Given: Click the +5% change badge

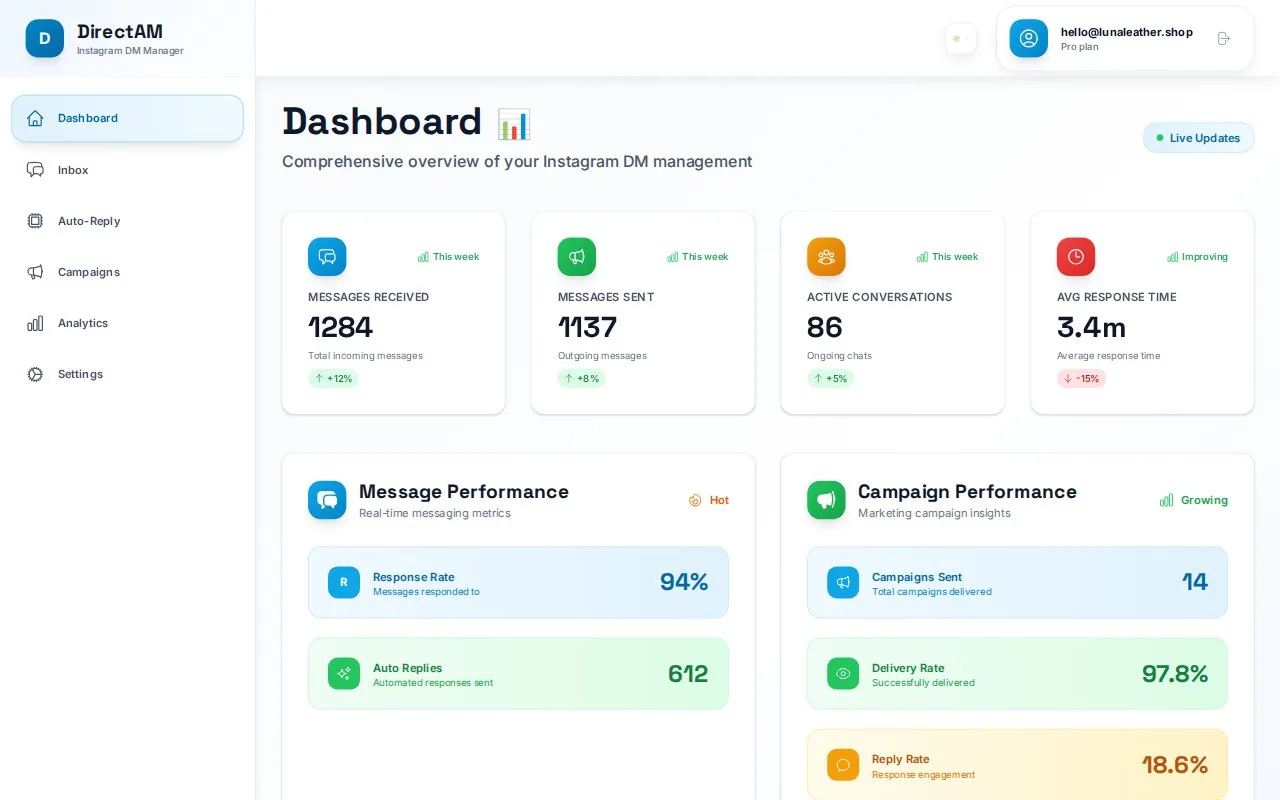Looking at the screenshot, I should click(x=830, y=379).
